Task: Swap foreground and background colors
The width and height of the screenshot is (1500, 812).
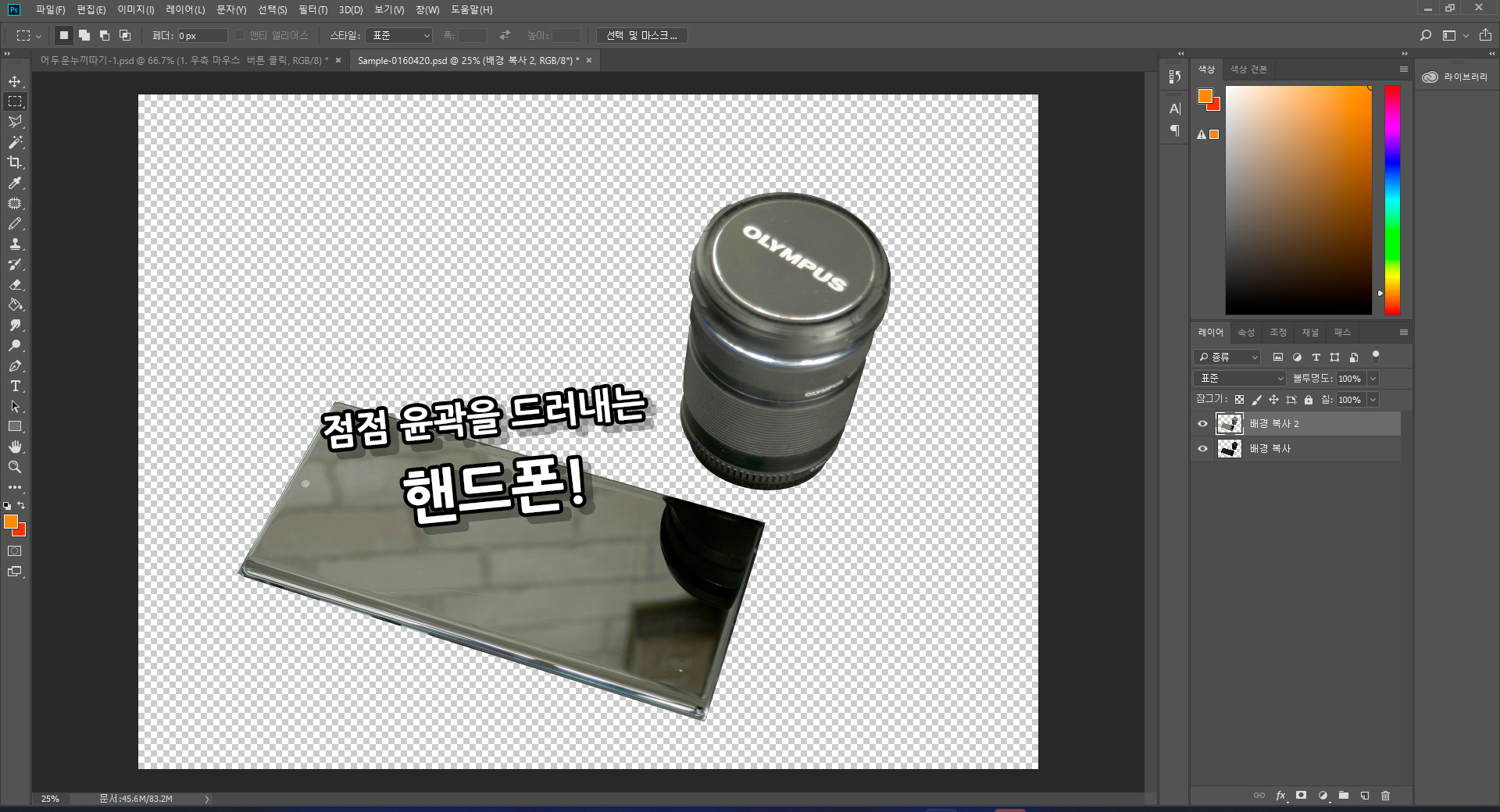Action: tap(22, 505)
